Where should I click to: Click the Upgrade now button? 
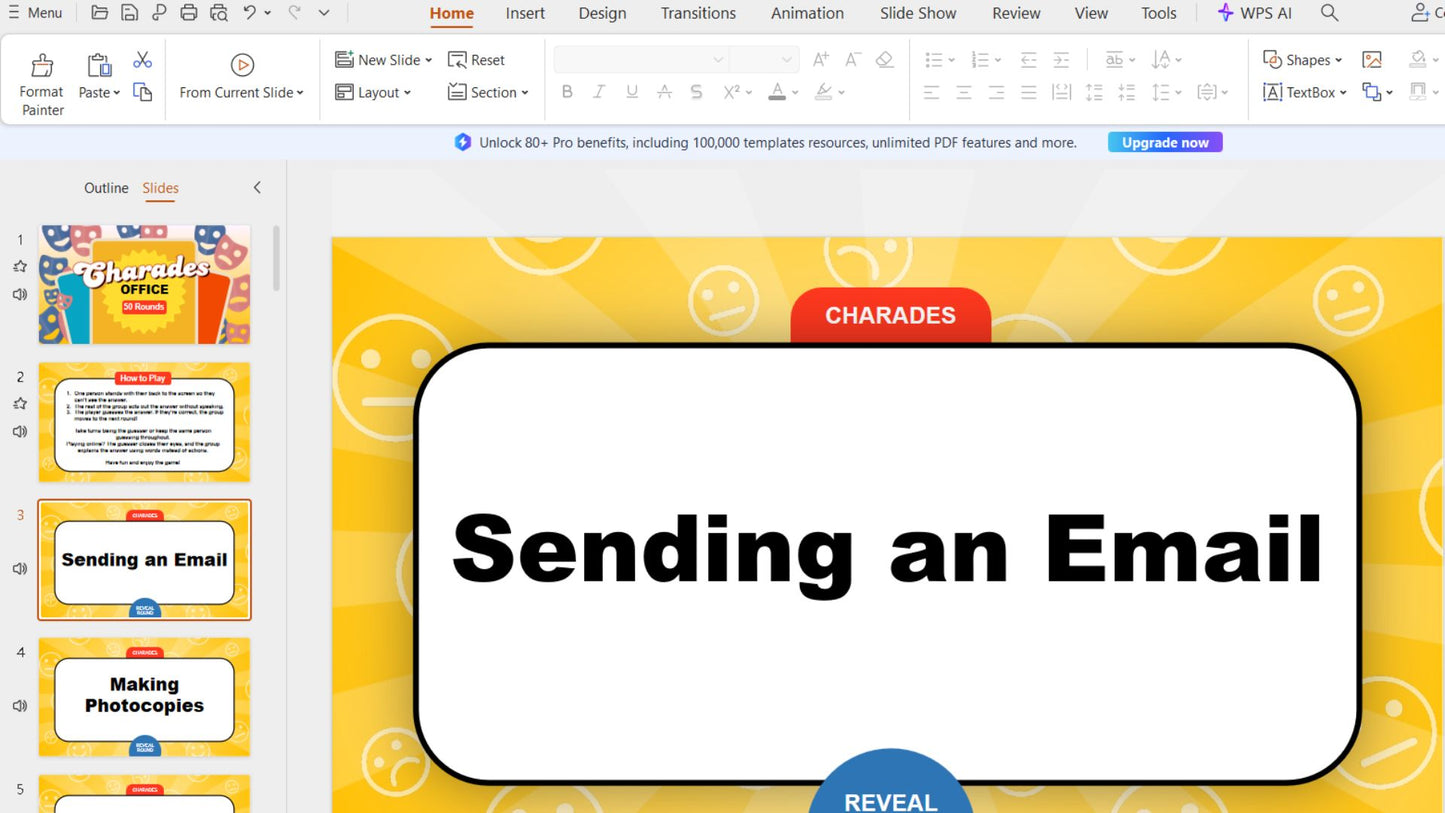point(1164,142)
